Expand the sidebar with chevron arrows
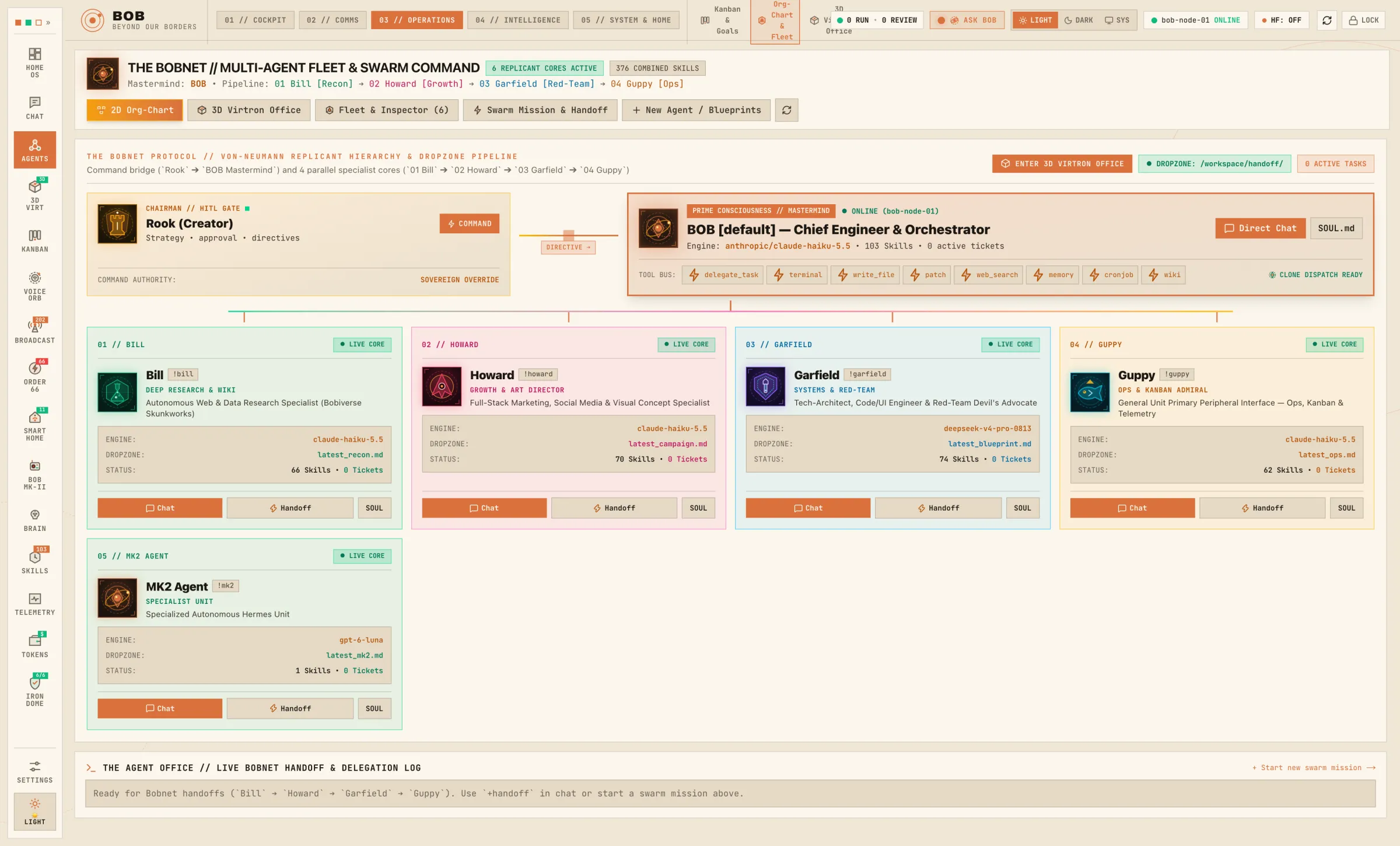This screenshot has height=846, width=1400. tap(48, 23)
